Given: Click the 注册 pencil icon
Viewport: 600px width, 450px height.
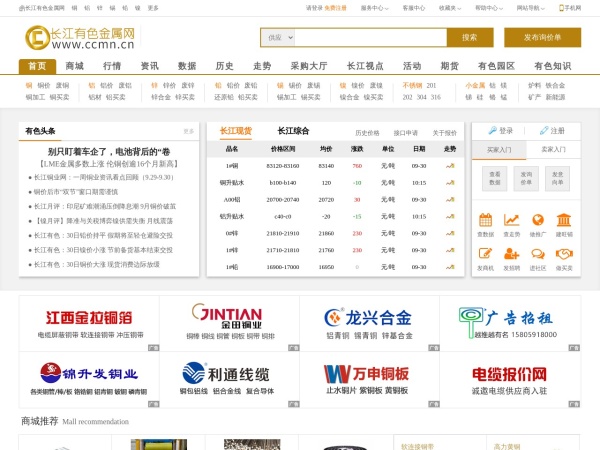Looking at the screenshot, I should pyautogui.click(x=544, y=130).
